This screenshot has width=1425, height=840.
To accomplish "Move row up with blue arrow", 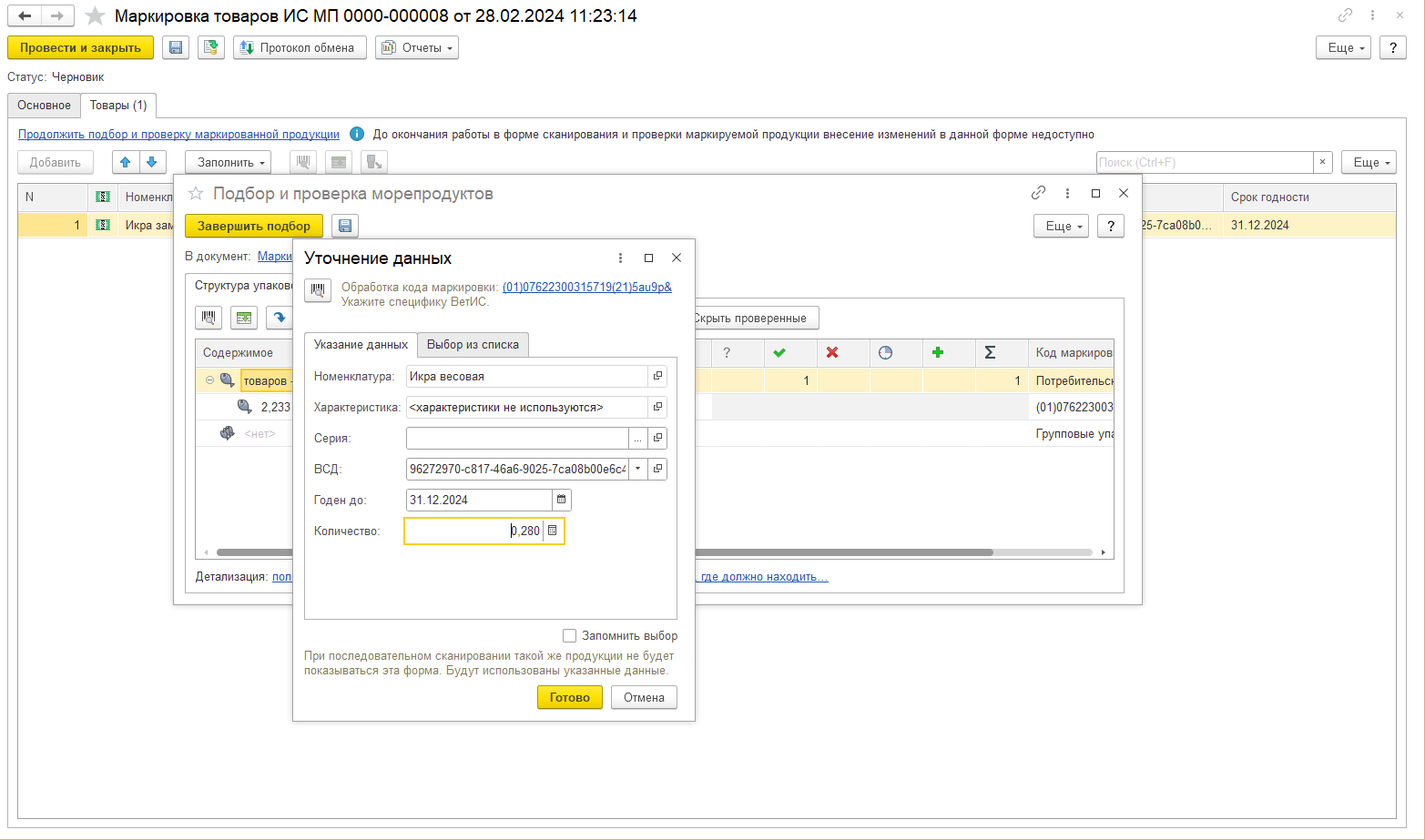I will [126, 162].
